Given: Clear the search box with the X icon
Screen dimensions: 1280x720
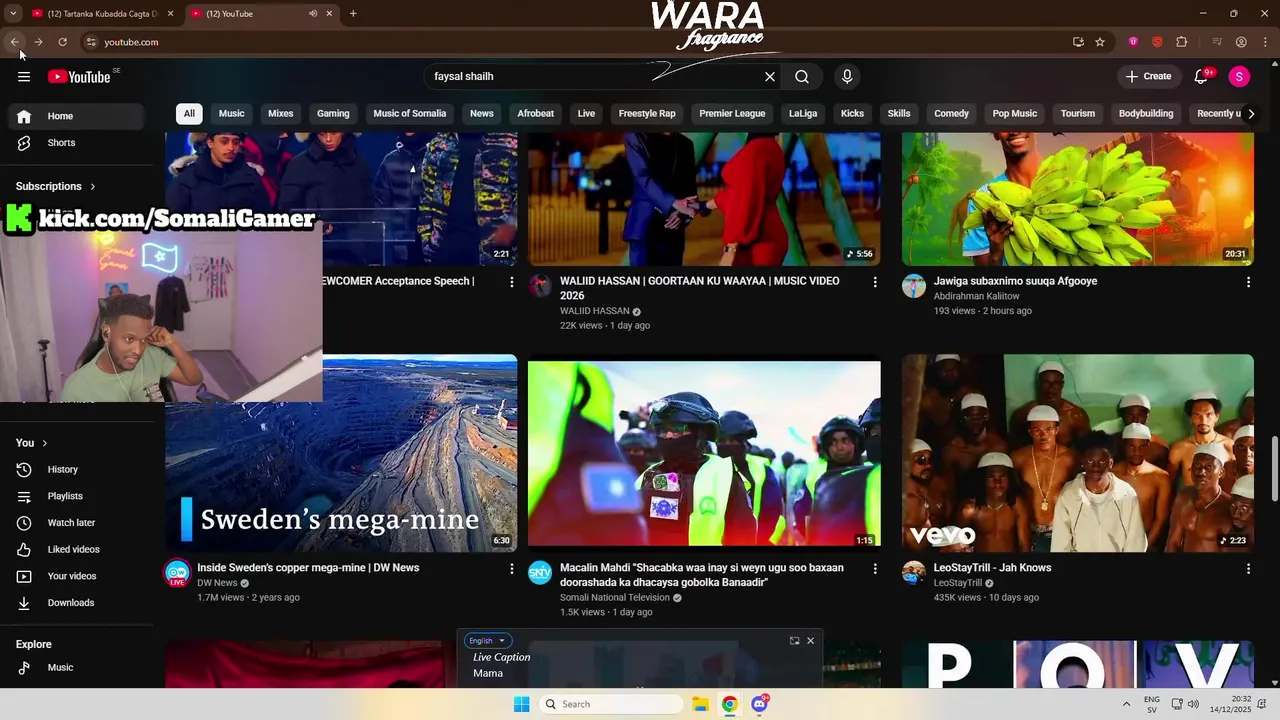Looking at the screenshot, I should pos(770,77).
